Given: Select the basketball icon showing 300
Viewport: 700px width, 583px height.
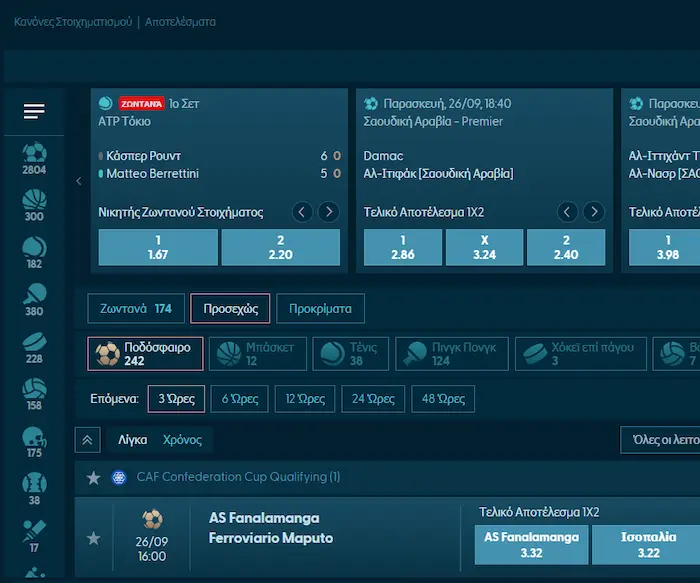Looking at the screenshot, I should coord(34,205).
